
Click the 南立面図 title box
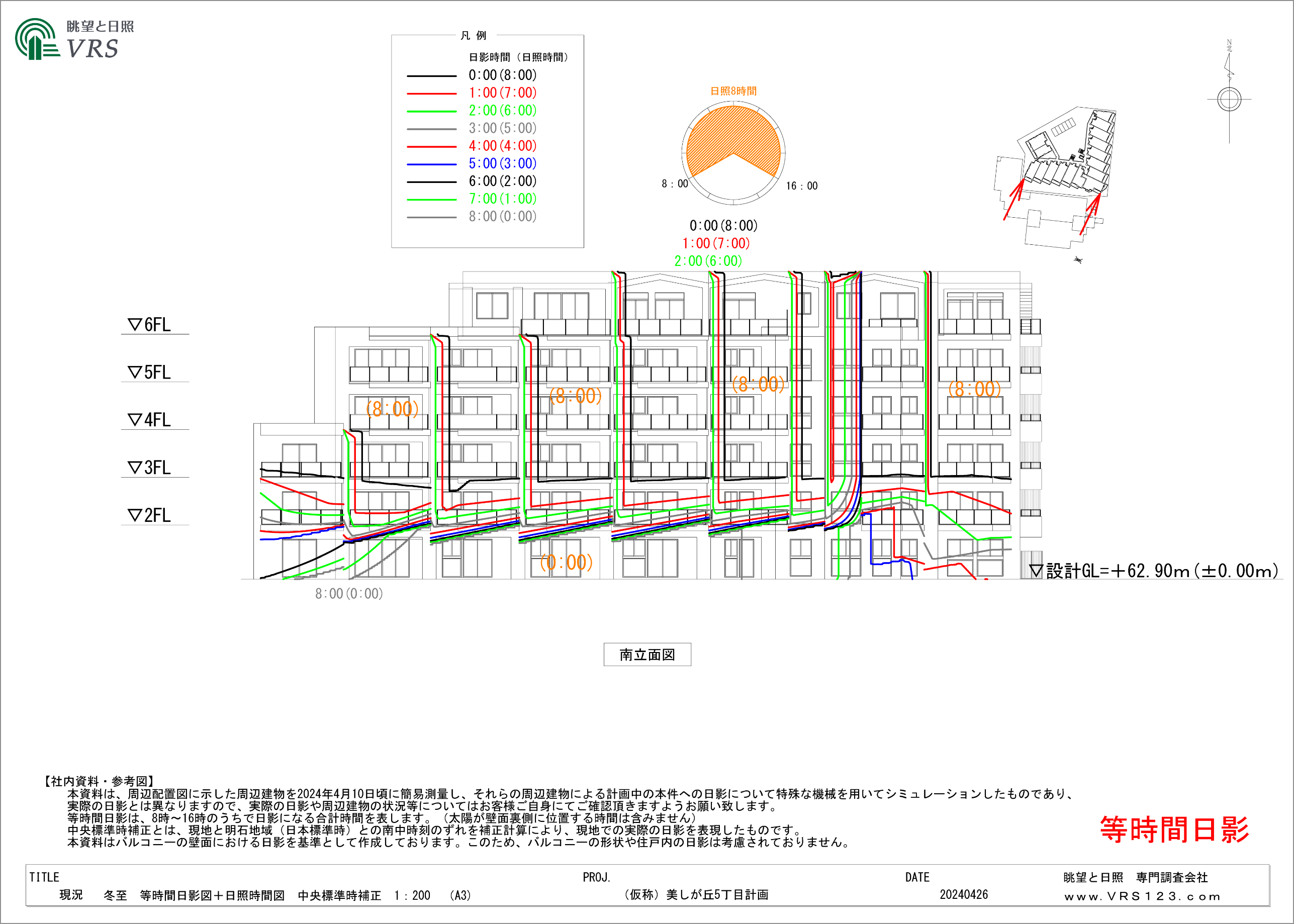(646, 655)
